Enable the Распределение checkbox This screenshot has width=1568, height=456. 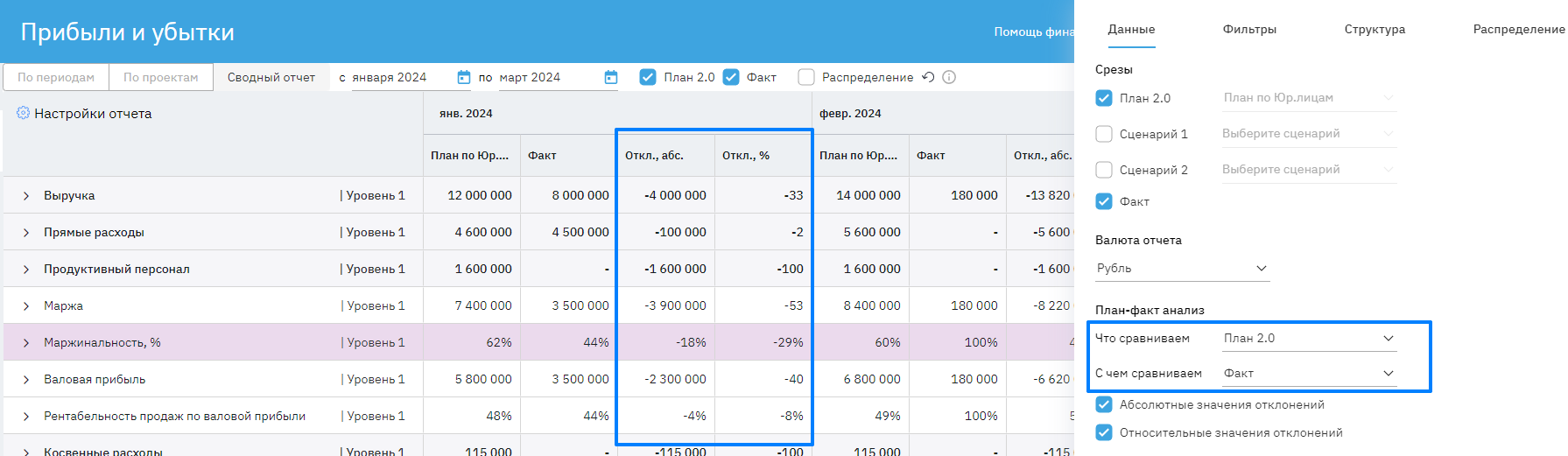(806, 77)
